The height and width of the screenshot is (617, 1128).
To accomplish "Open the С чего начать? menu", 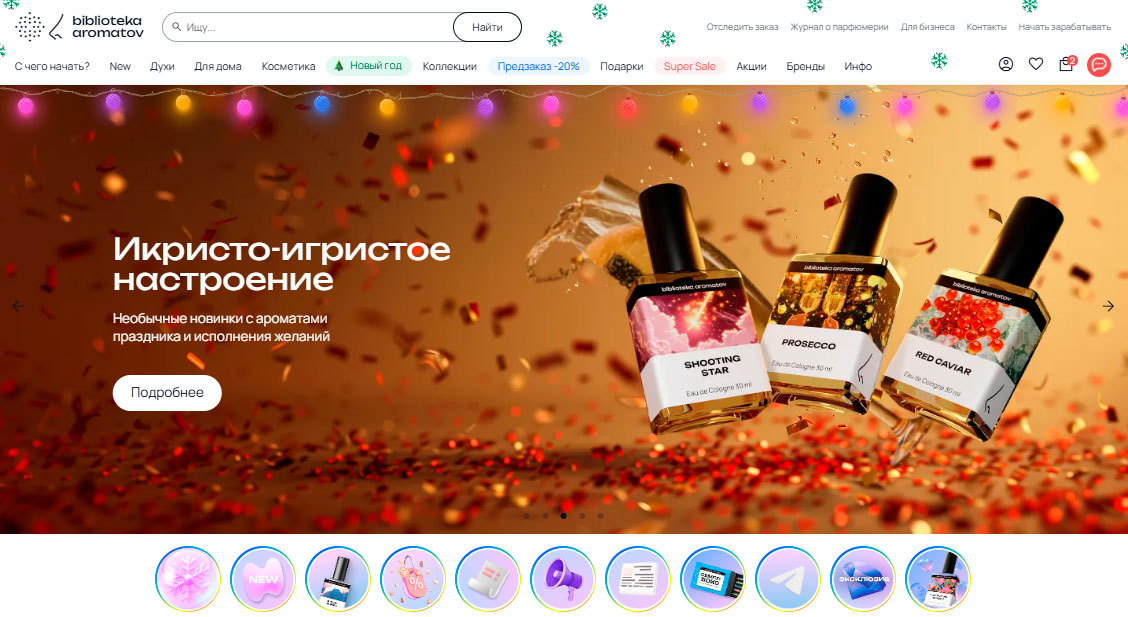I will tap(52, 66).
